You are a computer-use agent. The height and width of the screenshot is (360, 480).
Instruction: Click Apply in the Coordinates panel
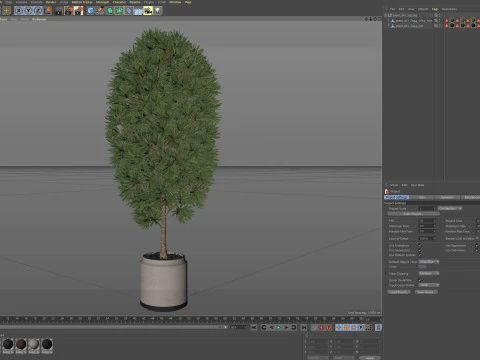(x=370, y=358)
